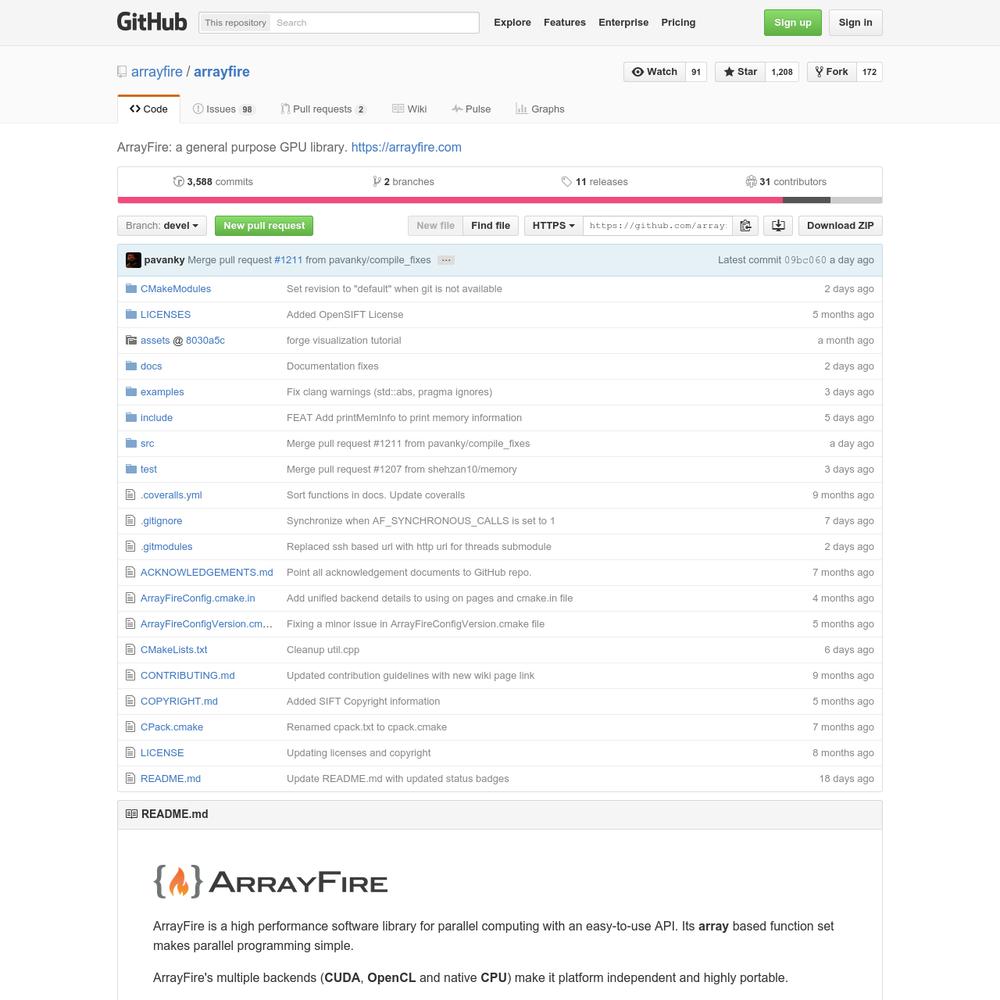Open the Graphs tab
1000x1000 pixels.
[540, 109]
